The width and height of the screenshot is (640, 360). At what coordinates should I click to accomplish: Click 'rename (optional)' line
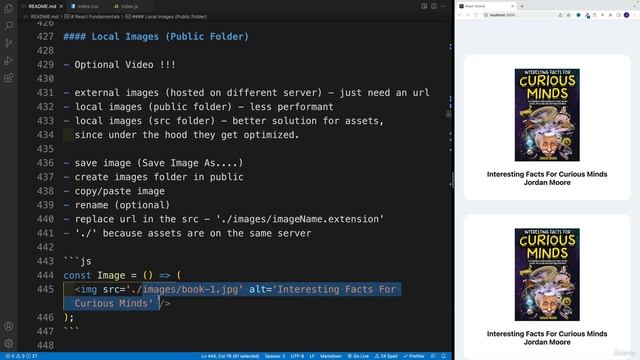point(117,205)
